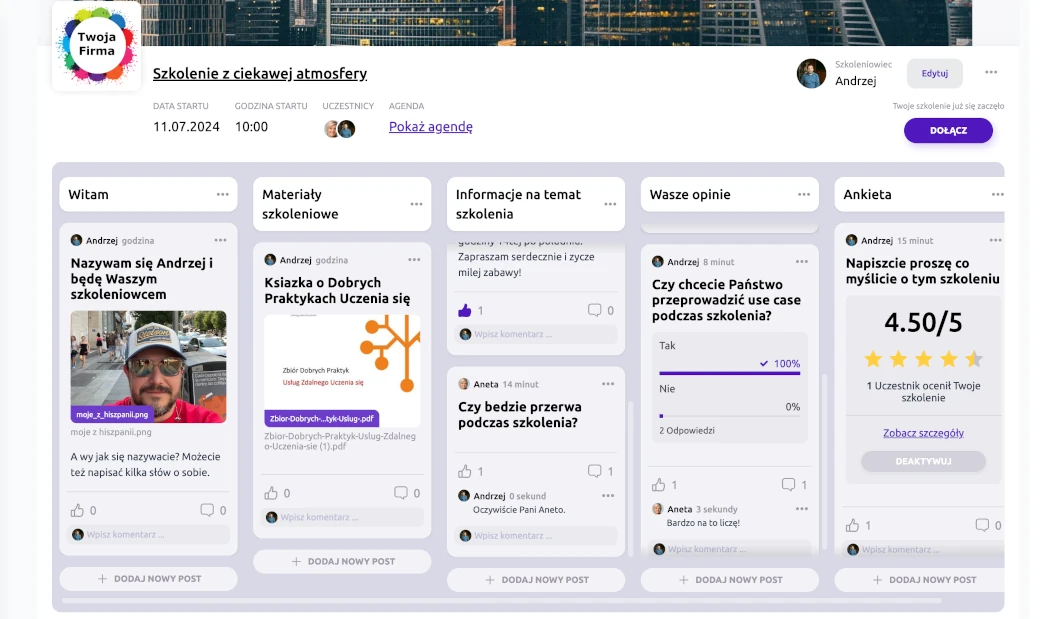Open options for Andrzej's 'Oczywiście Pani Aneto' comment
1064x619 pixels.
tap(608, 495)
